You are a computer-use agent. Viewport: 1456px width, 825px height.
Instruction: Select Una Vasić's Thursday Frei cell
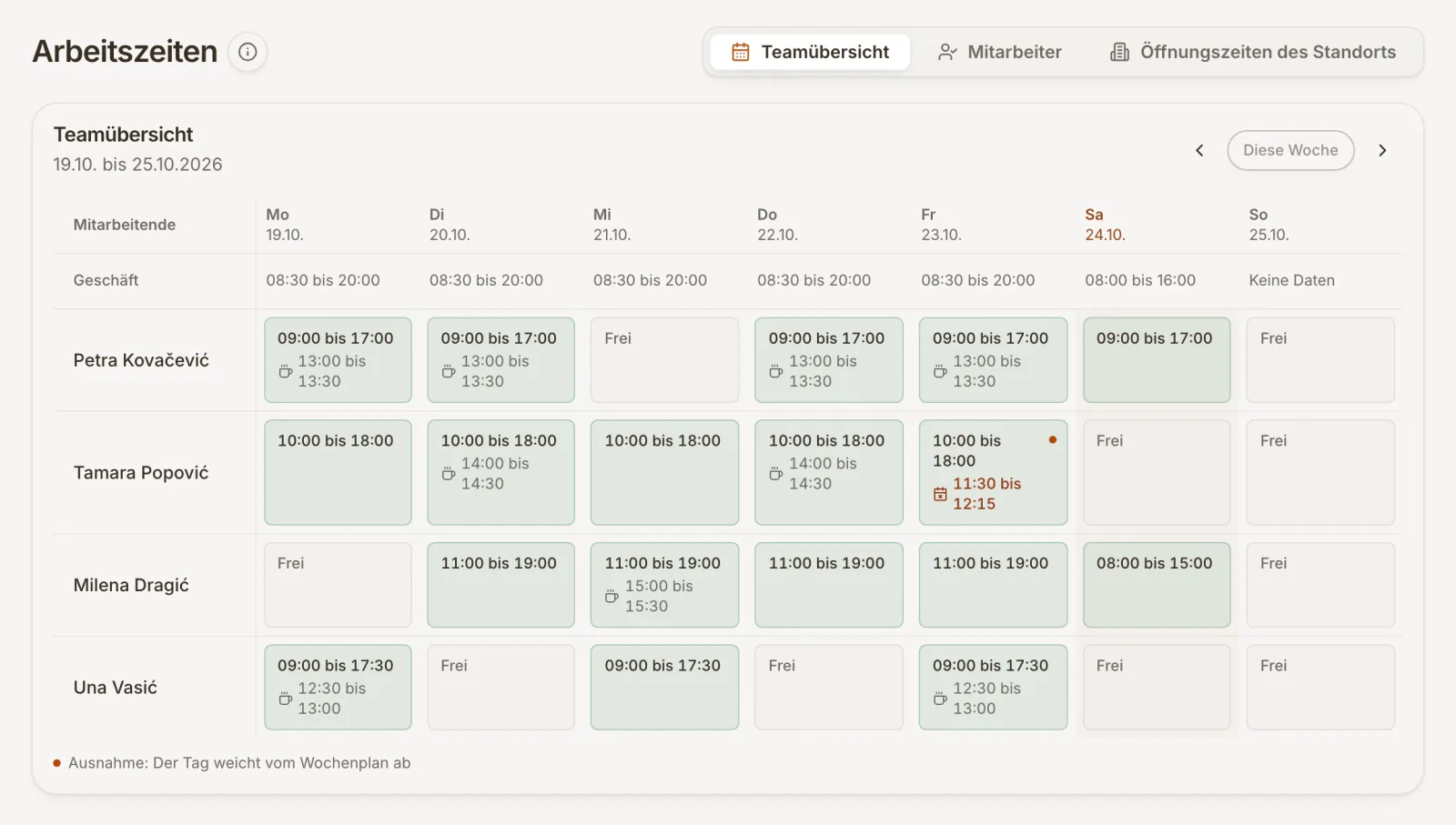pos(829,687)
